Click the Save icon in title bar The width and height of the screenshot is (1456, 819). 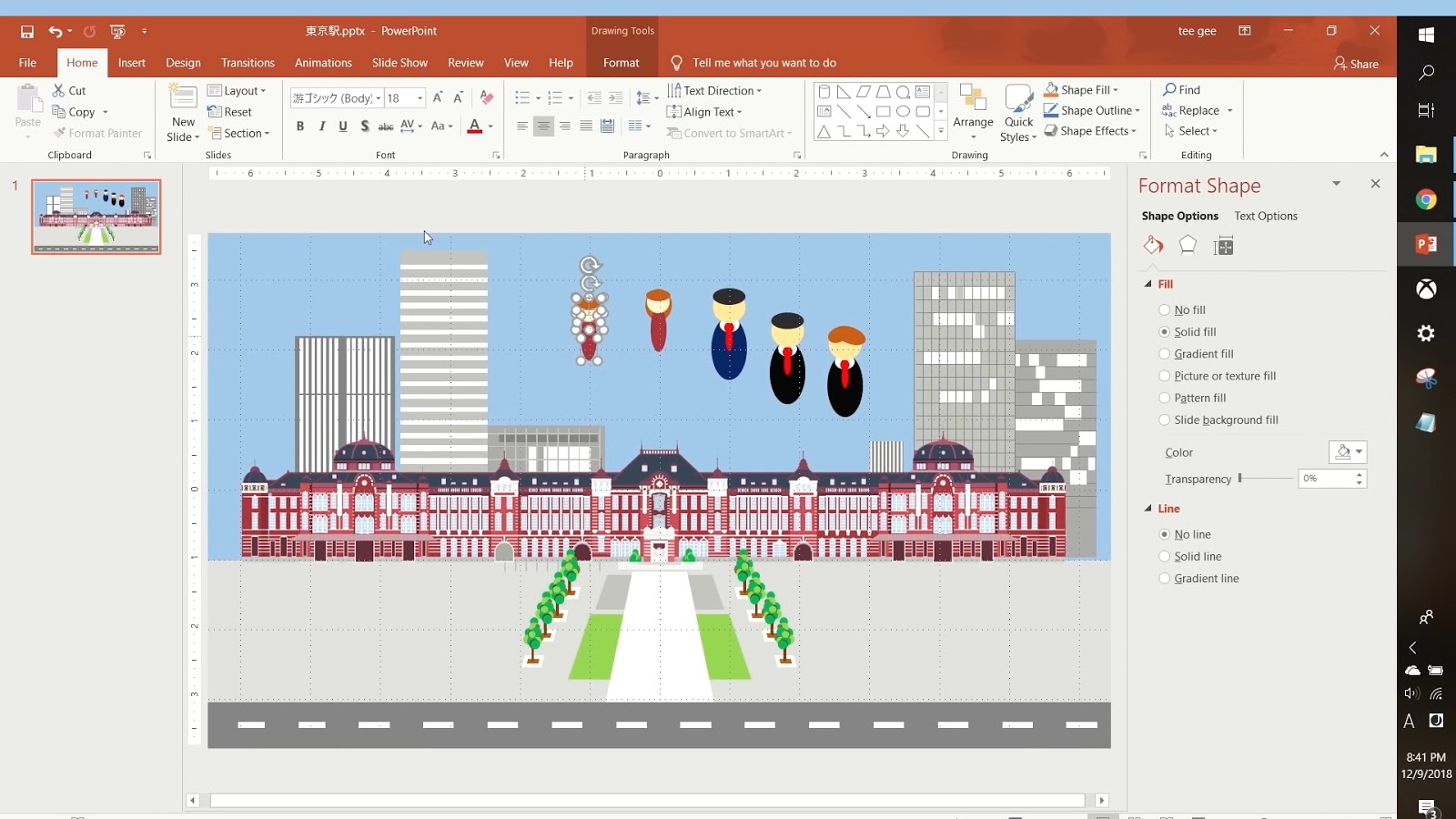27,31
